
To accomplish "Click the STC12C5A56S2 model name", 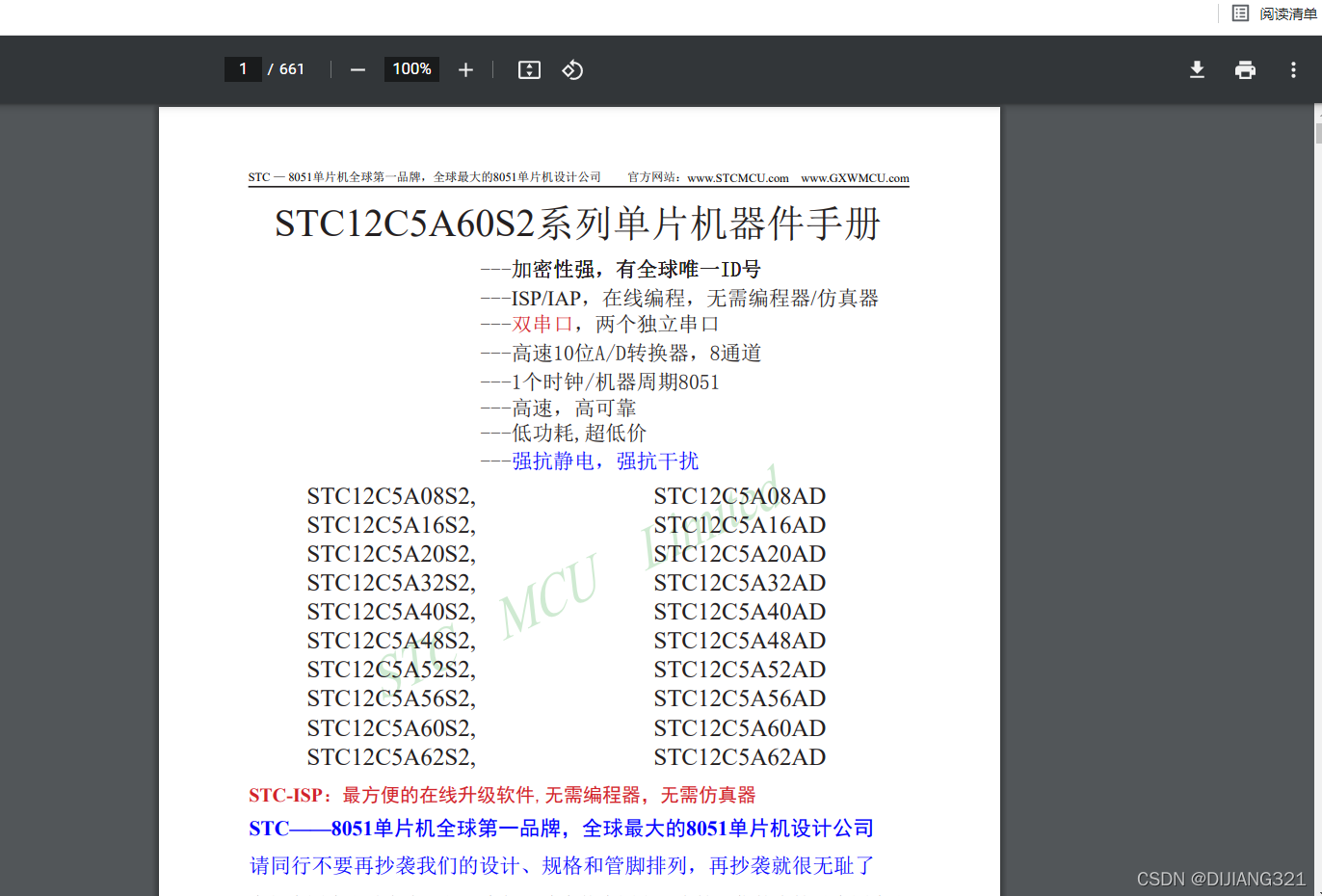I will (391, 698).
